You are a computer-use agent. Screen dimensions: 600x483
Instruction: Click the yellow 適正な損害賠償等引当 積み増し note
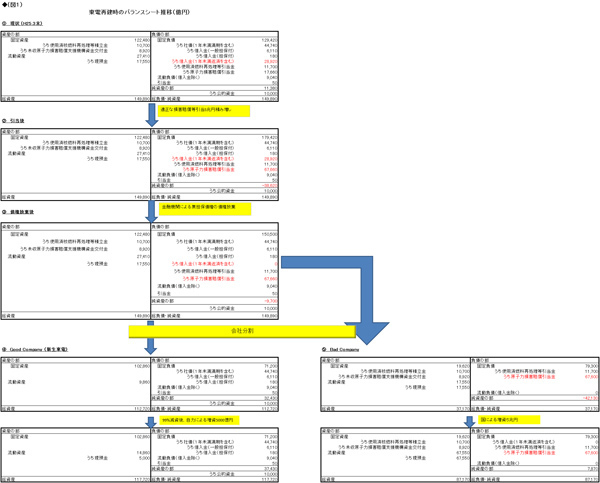click(x=204, y=111)
